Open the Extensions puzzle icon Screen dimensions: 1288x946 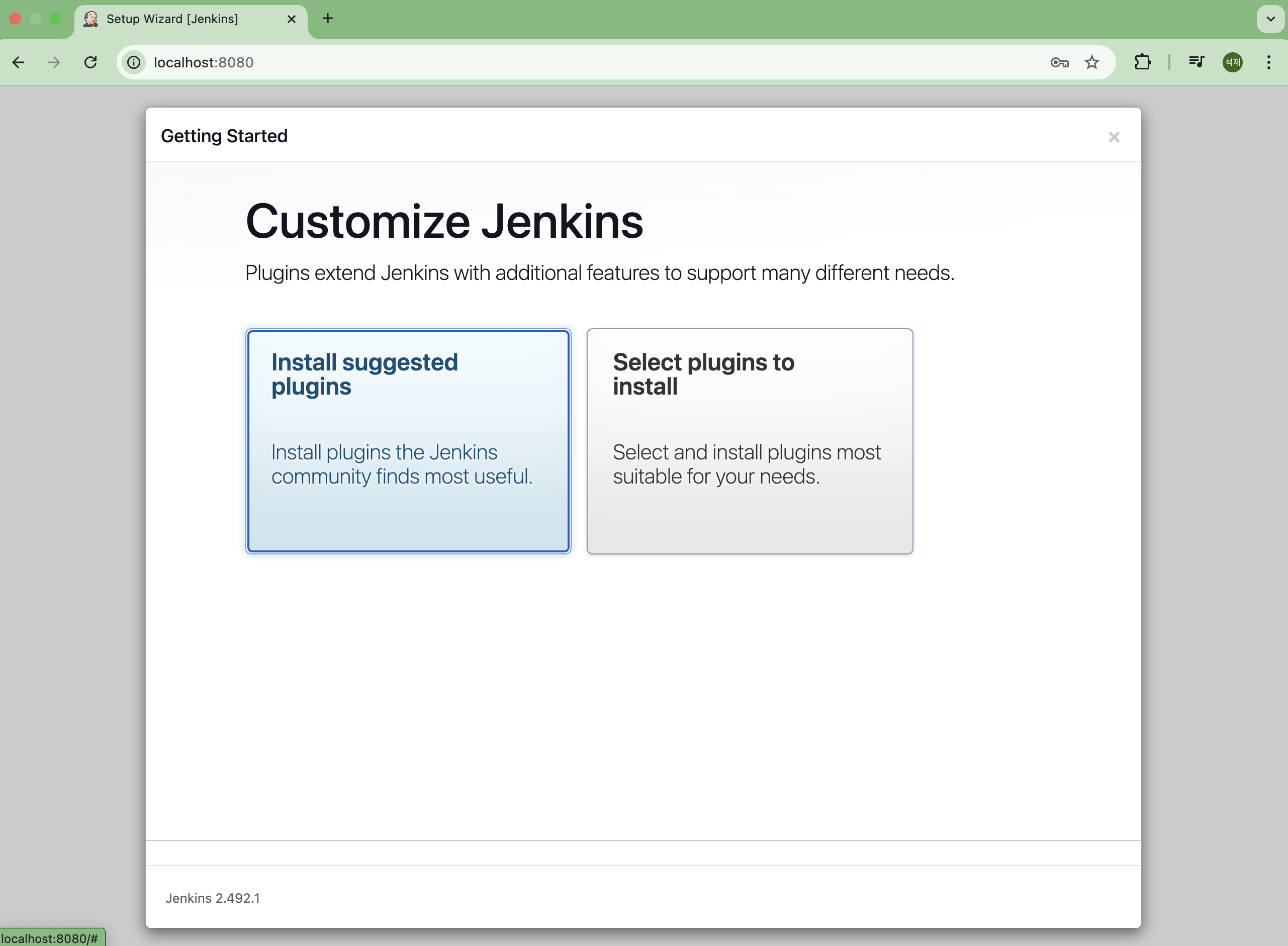tap(1142, 62)
